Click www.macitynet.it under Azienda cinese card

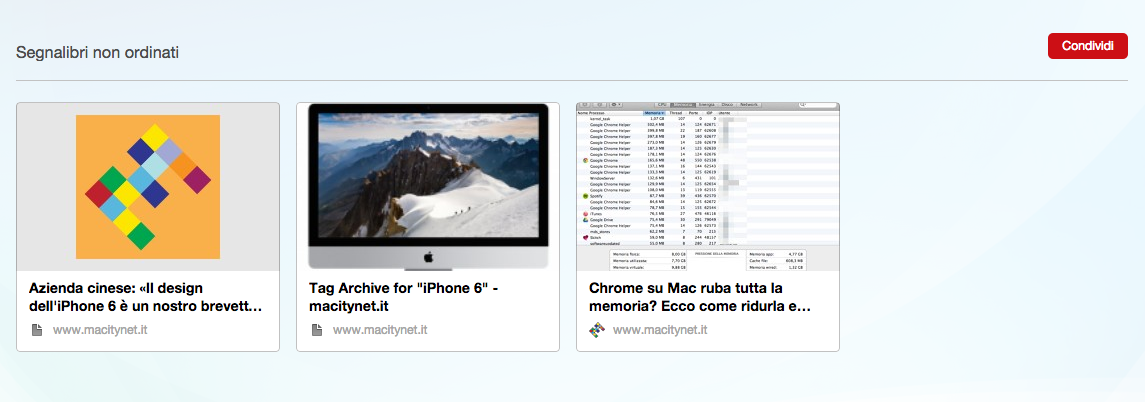[100, 330]
